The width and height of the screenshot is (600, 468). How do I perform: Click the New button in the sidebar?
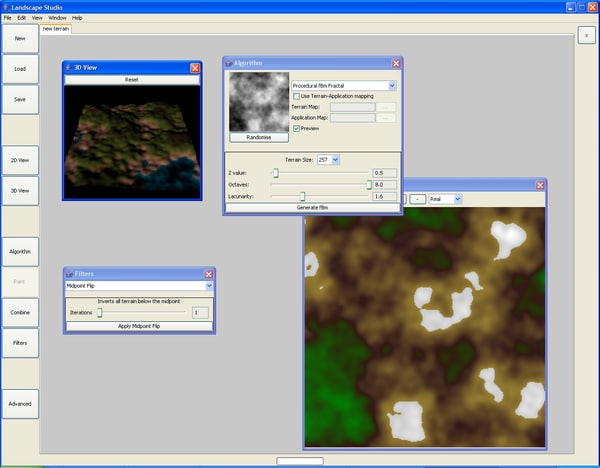click(20, 39)
